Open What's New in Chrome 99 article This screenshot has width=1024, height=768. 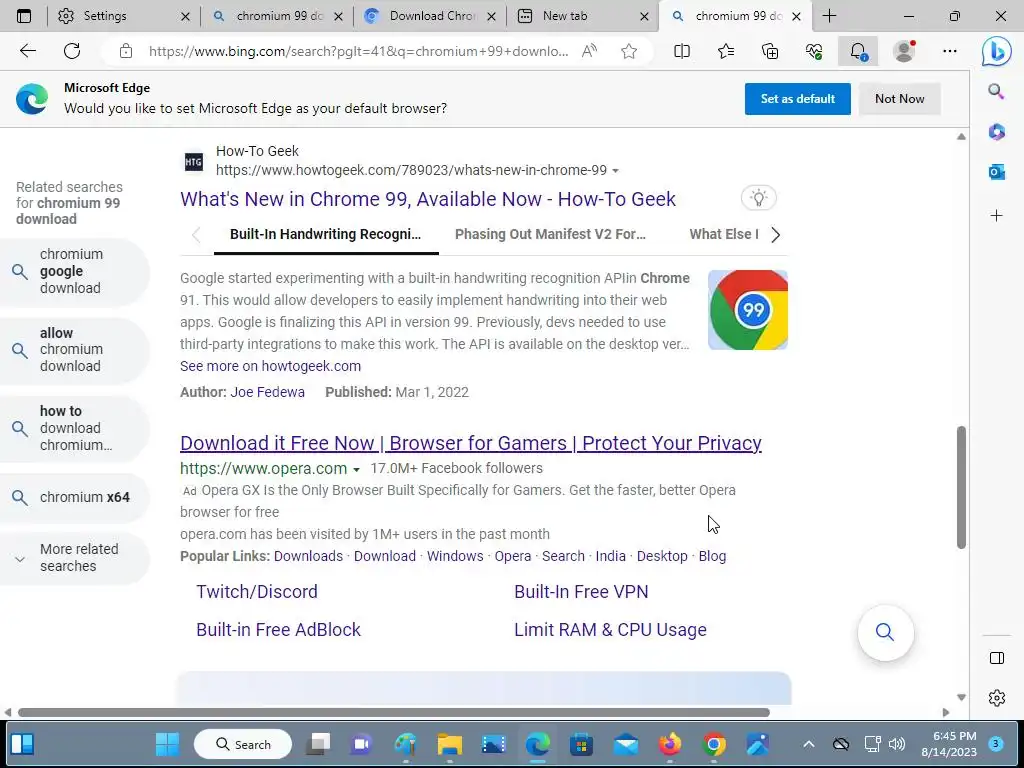point(428,199)
